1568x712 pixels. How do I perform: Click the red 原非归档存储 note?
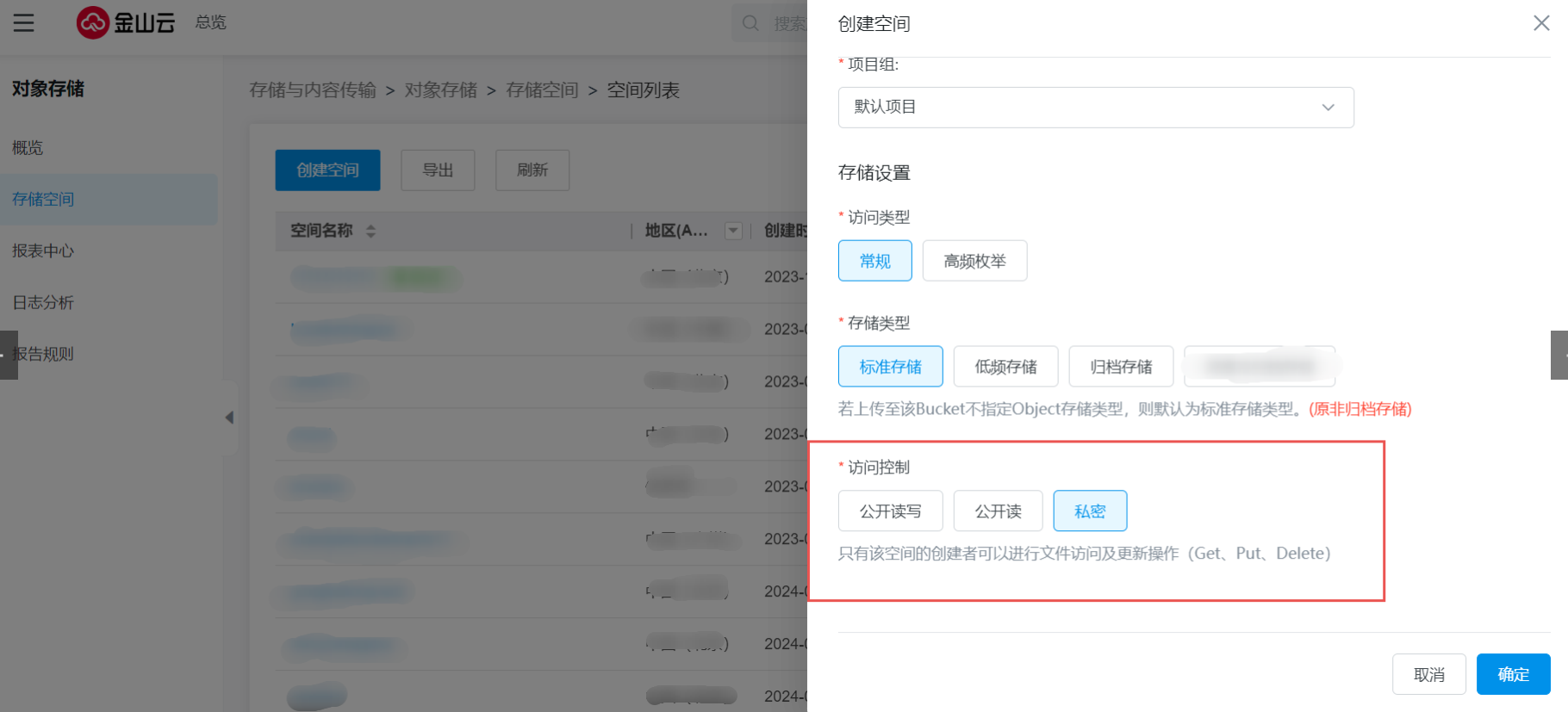click(x=1360, y=409)
